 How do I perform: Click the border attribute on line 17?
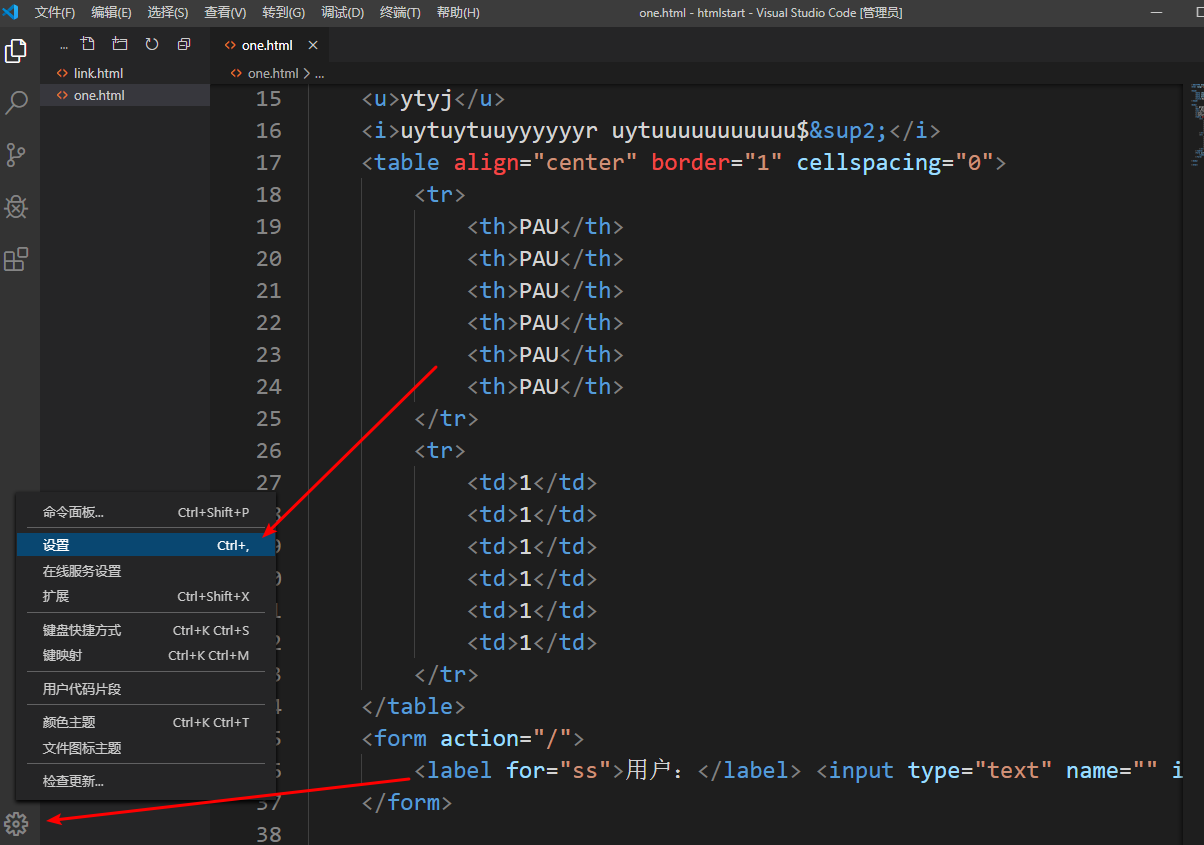tap(690, 162)
